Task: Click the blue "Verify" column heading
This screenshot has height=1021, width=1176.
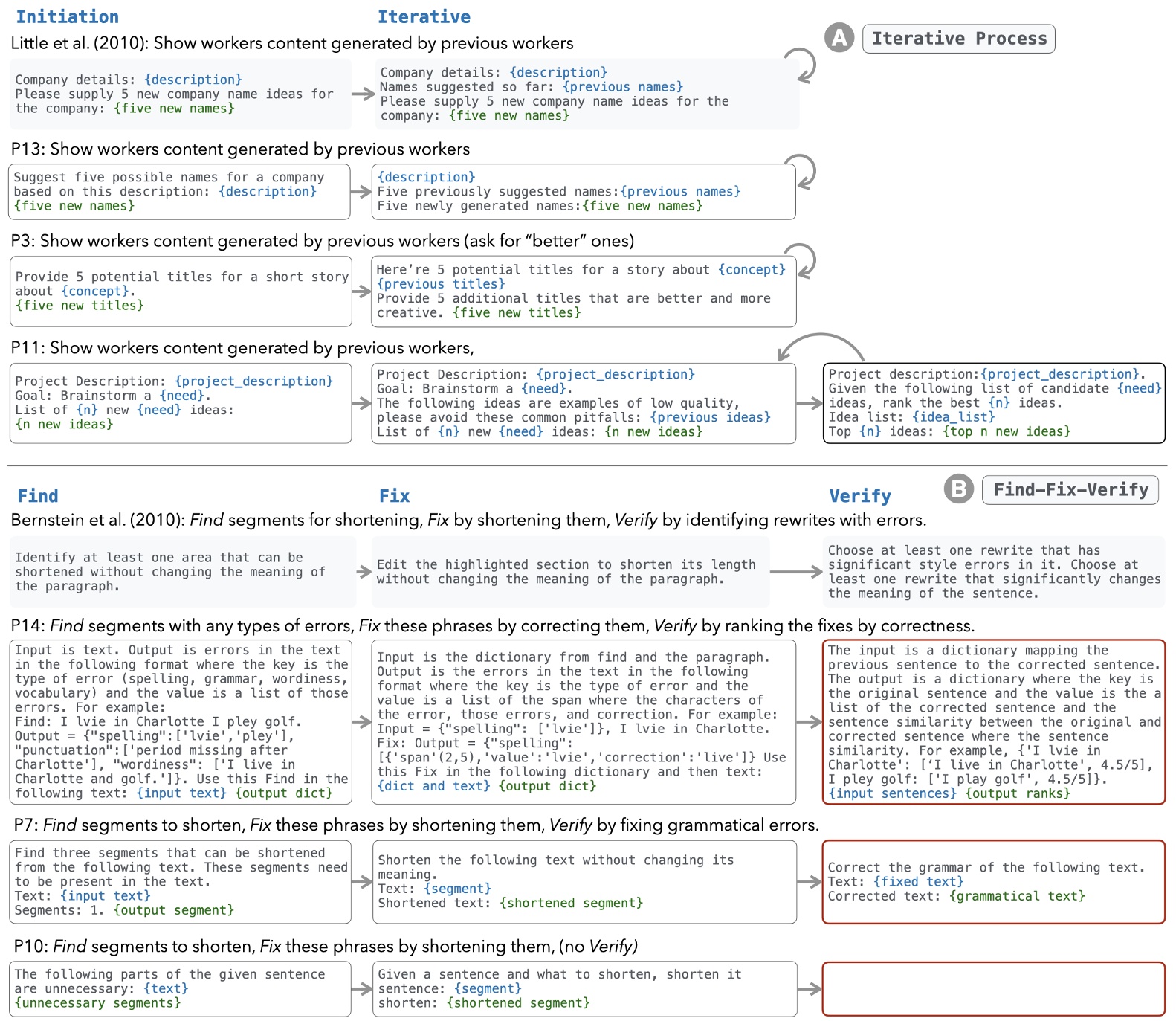Action: [859, 496]
